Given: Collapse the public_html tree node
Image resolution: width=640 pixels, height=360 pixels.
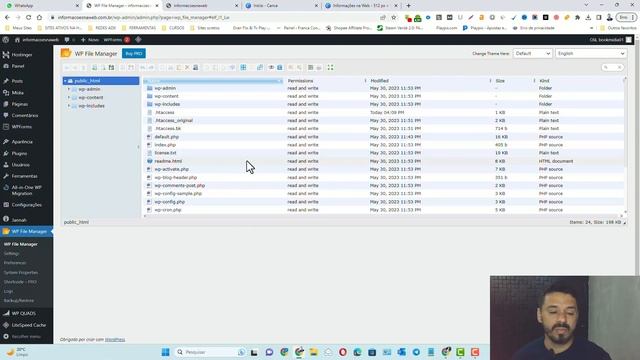Looking at the screenshot, I should pyautogui.click(x=65, y=81).
